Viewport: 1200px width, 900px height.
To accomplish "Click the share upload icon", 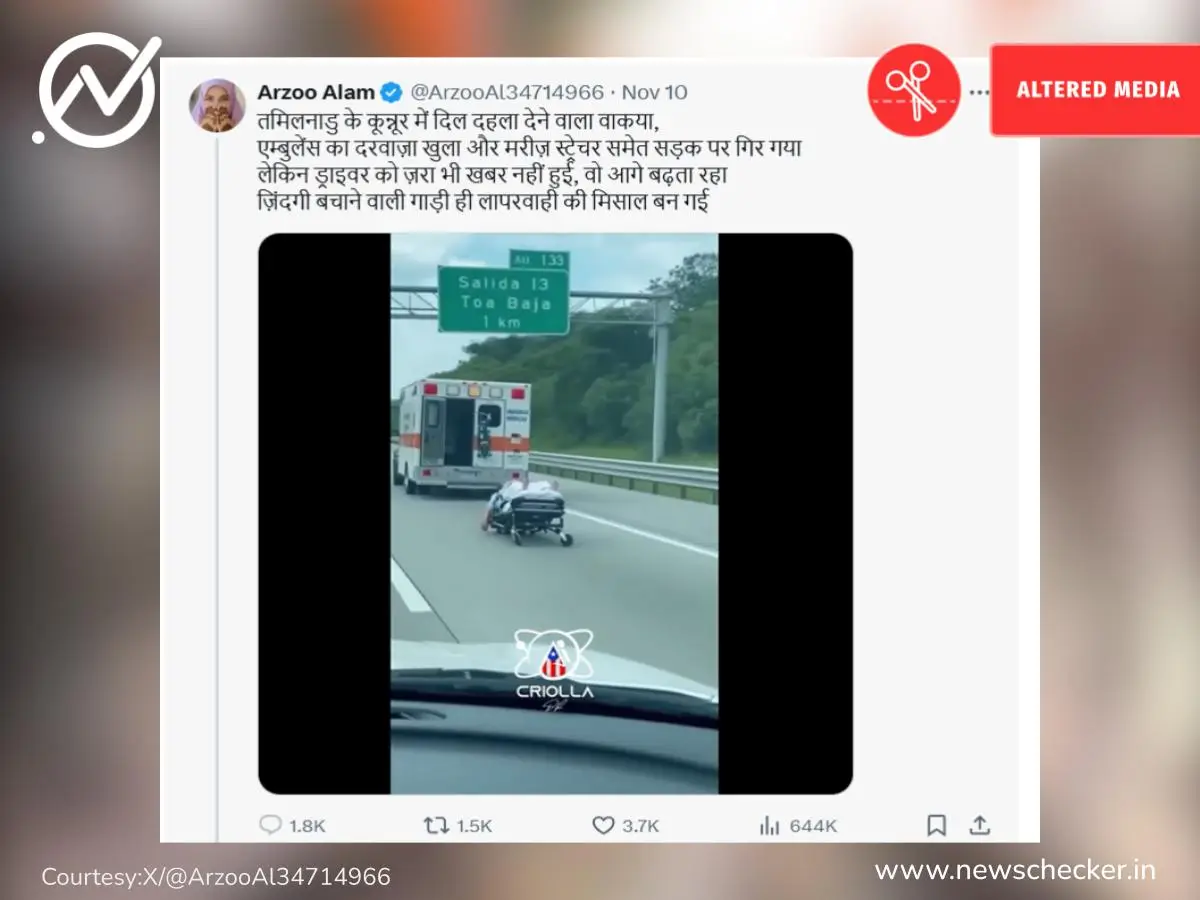I will click(980, 825).
